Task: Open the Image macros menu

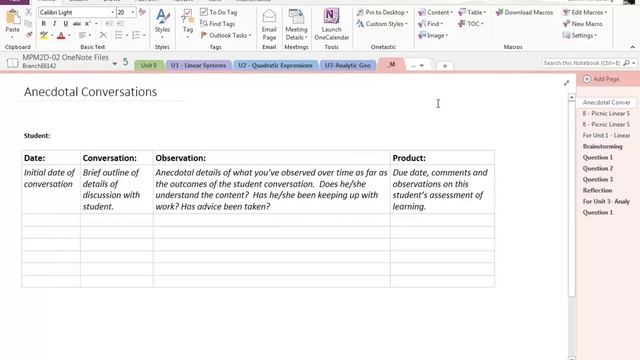Action: click(x=433, y=36)
